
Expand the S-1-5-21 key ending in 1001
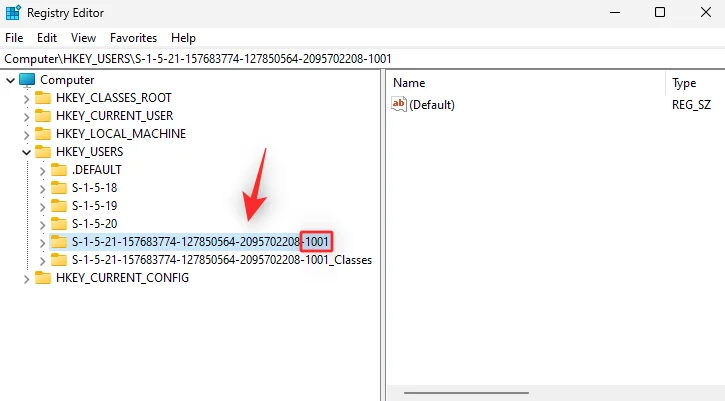(42, 242)
